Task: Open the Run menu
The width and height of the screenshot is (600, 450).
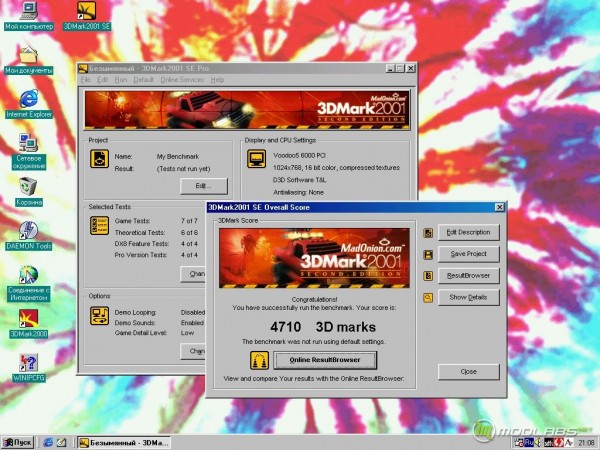Action: pyautogui.click(x=121, y=80)
